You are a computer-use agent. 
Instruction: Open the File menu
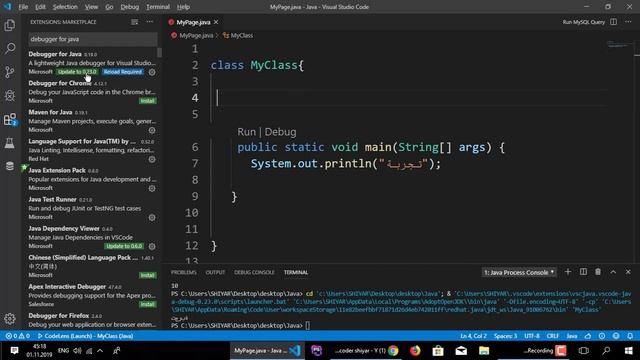tap(23, 7)
